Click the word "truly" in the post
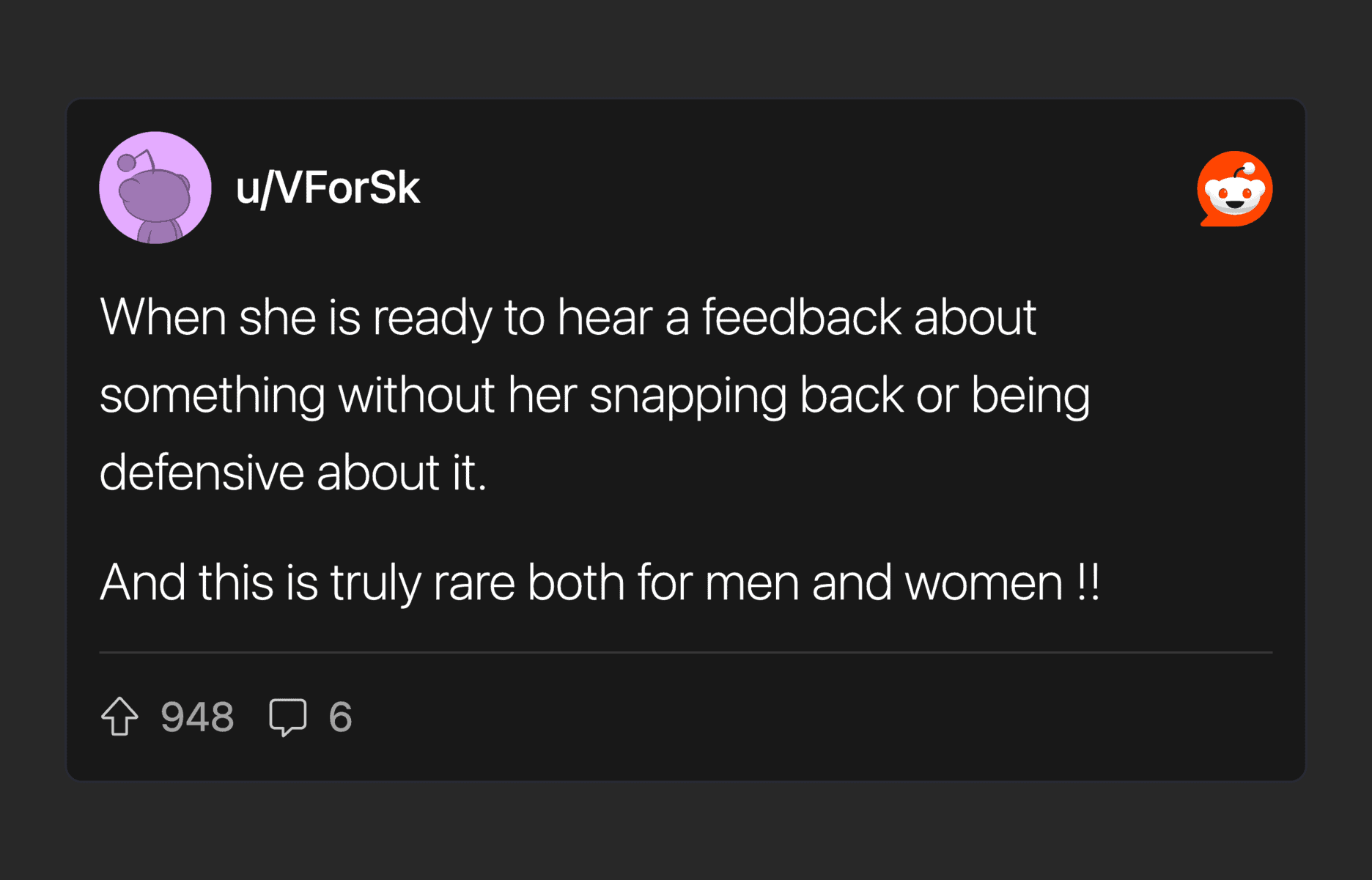 tap(375, 583)
